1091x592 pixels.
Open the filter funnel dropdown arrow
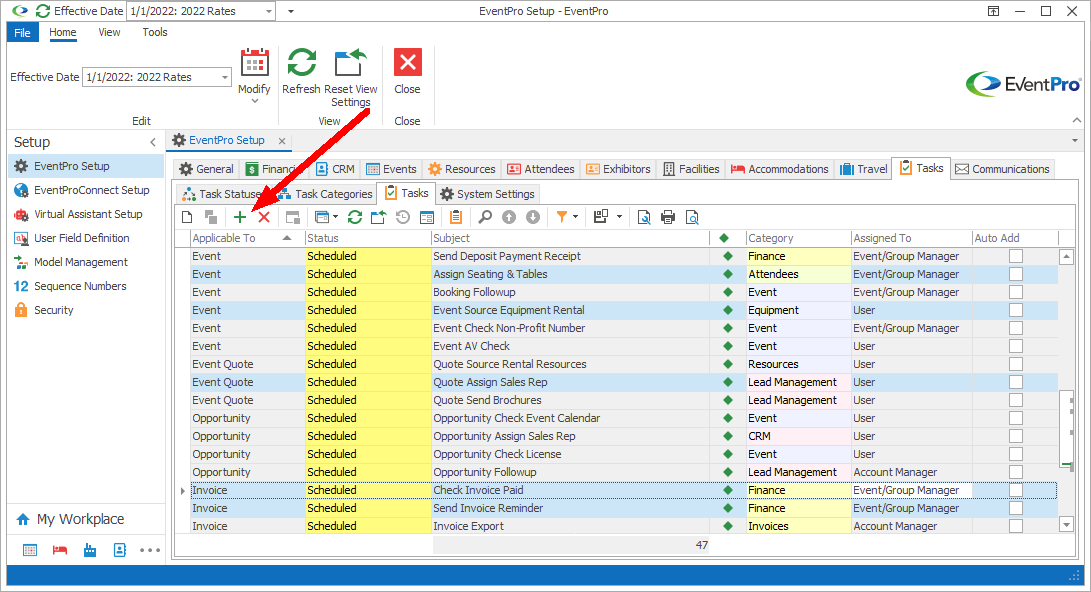pyautogui.click(x=575, y=217)
